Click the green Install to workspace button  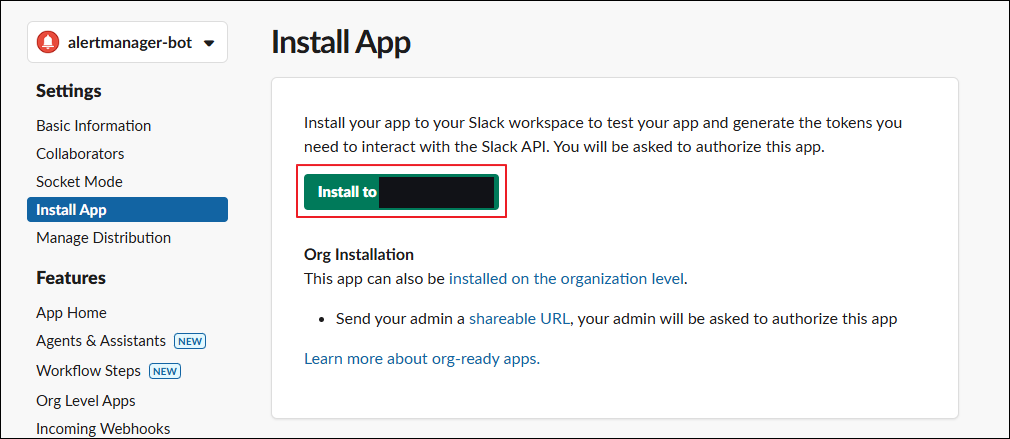point(401,191)
